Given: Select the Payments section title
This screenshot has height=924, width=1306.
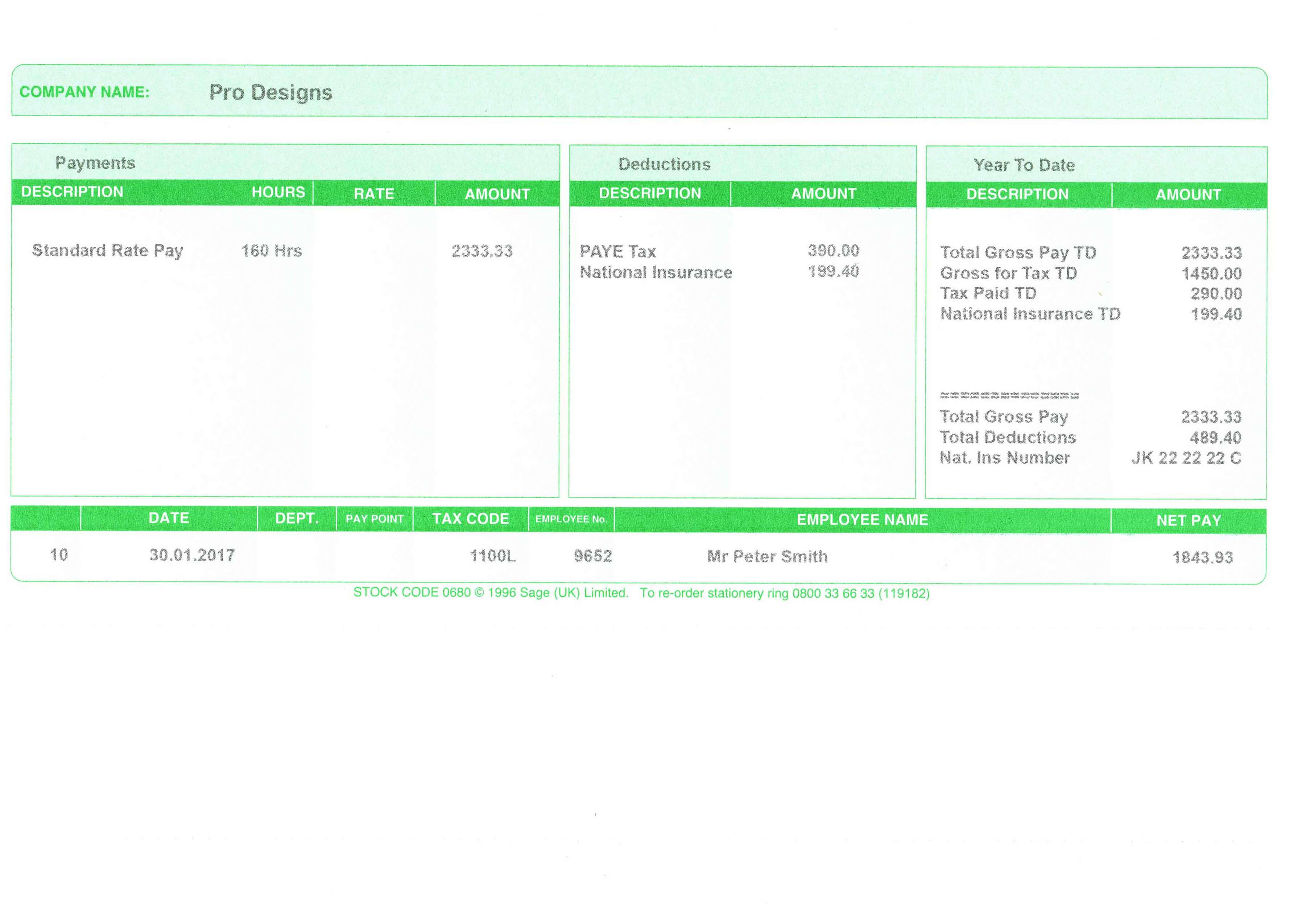Looking at the screenshot, I should pyautogui.click(x=95, y=163).
